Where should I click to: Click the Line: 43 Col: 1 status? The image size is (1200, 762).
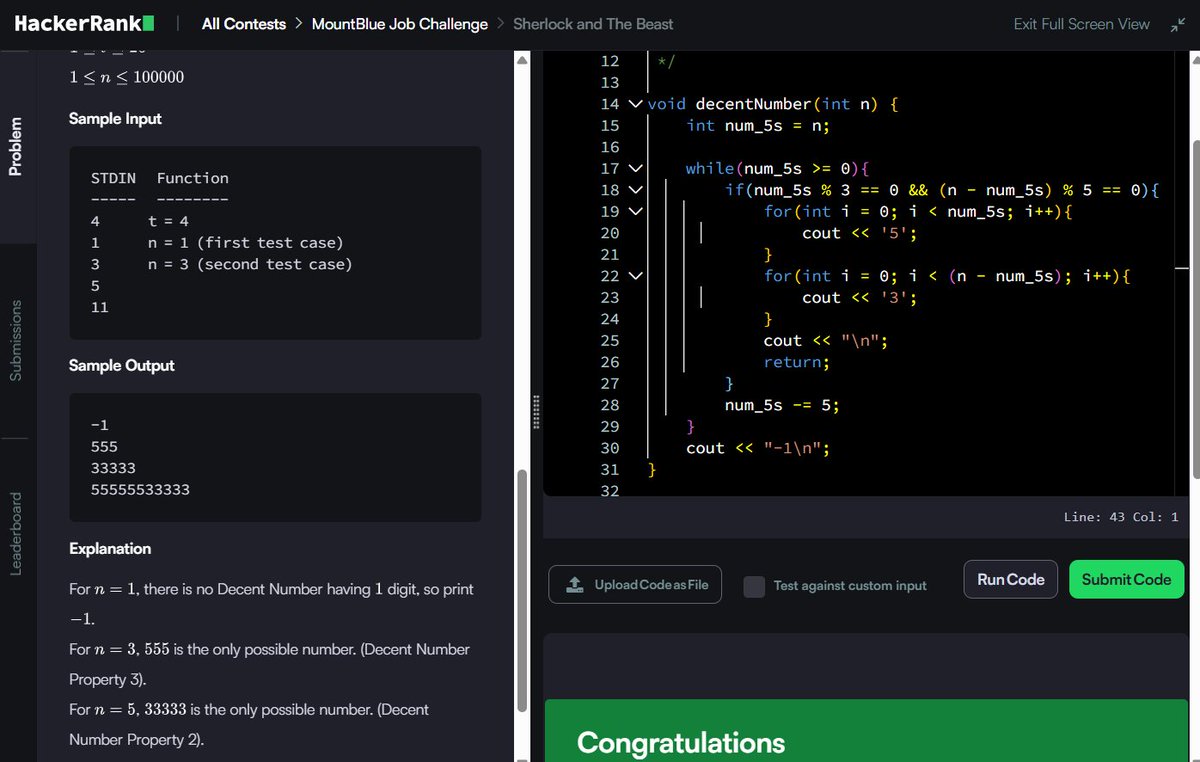click(x=1121, y=517)
